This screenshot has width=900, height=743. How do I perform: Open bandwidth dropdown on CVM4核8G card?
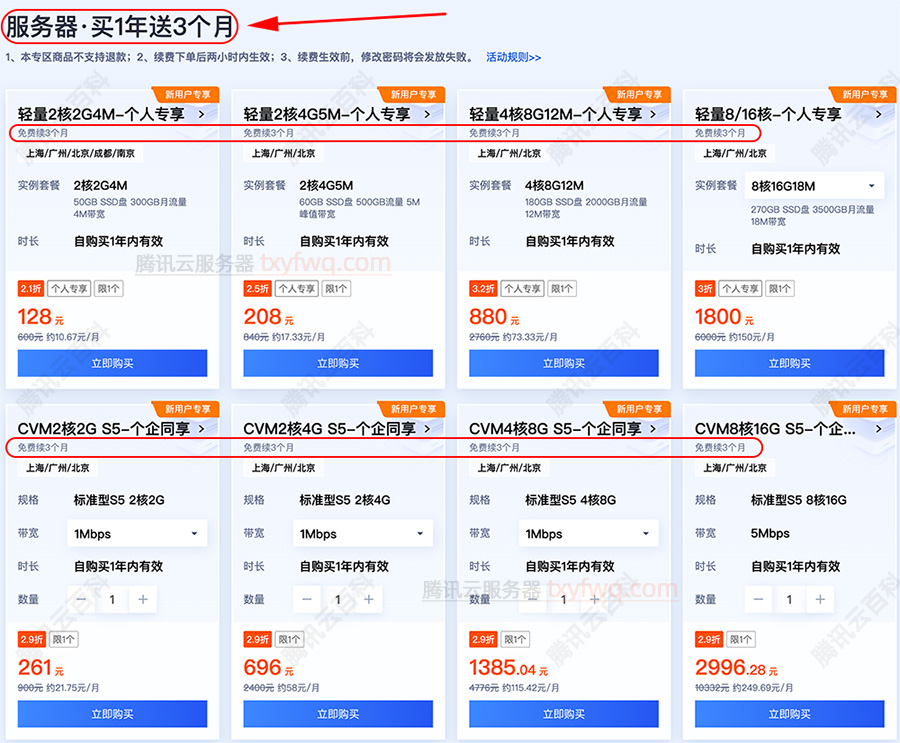(x=589, y=534)
